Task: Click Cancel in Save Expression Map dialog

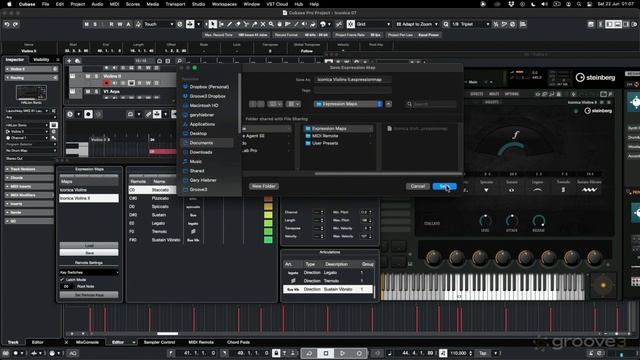Action: click(418, 186)
